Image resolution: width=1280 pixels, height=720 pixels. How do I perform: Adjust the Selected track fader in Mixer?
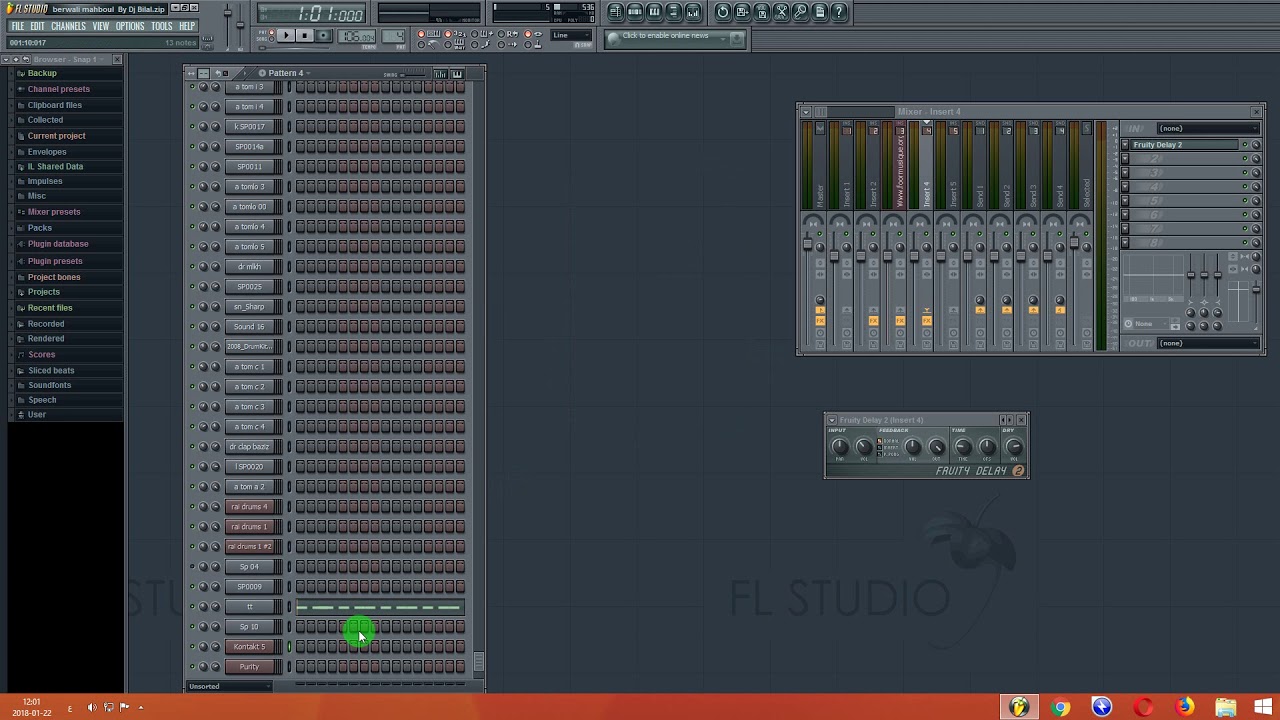pyautogui.click(x=1074, y=242)
